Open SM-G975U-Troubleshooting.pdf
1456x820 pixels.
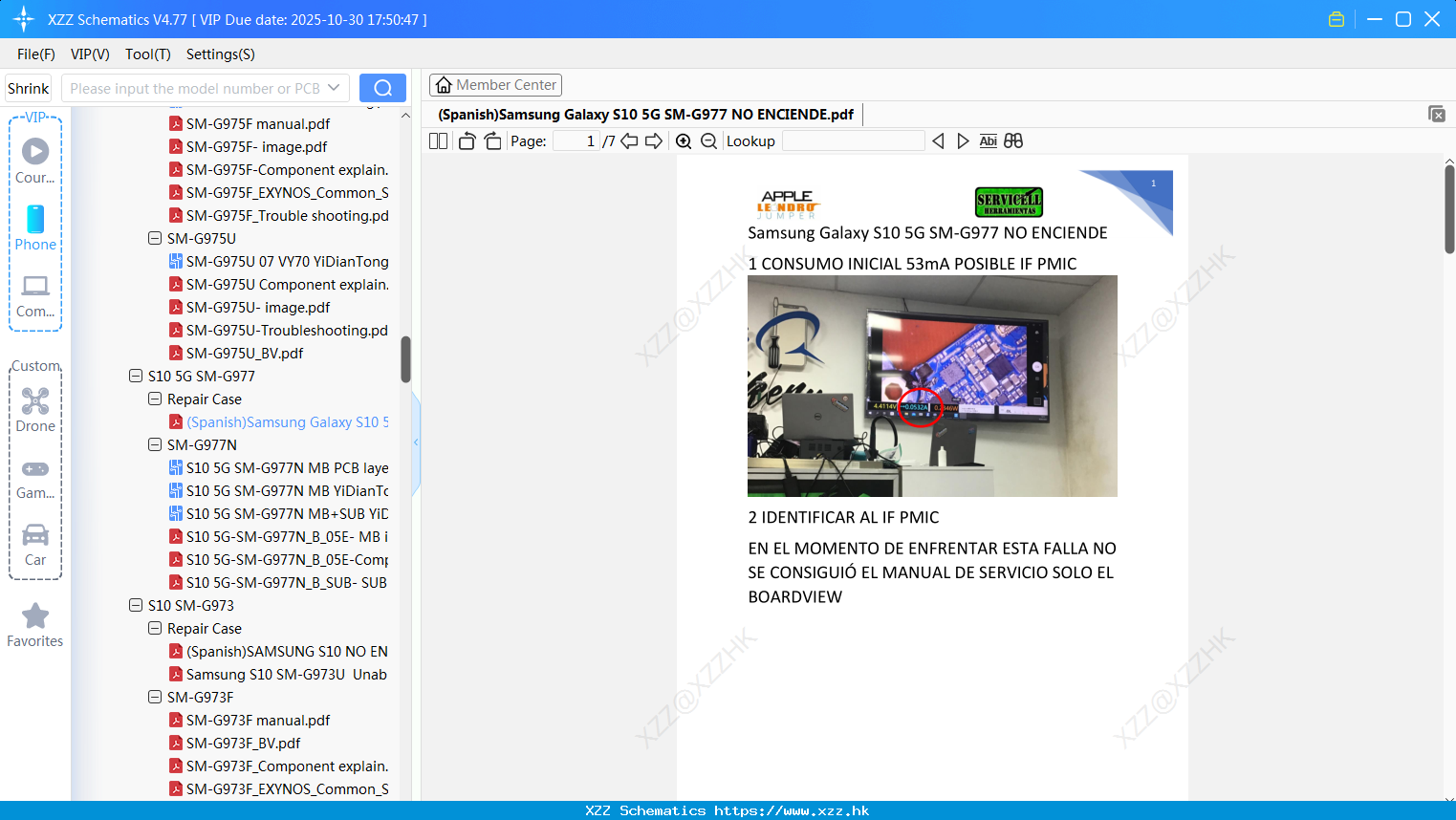click(x=279, y=331)
